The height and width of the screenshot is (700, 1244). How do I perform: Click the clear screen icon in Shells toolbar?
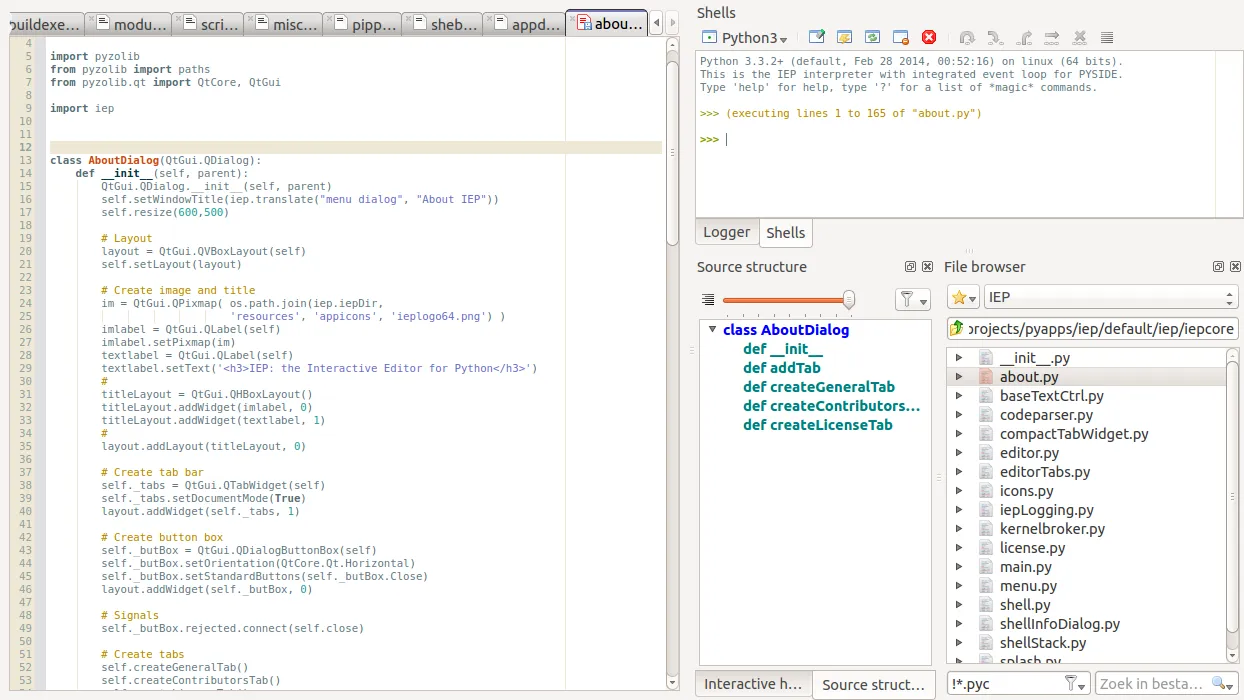(817, 38)
